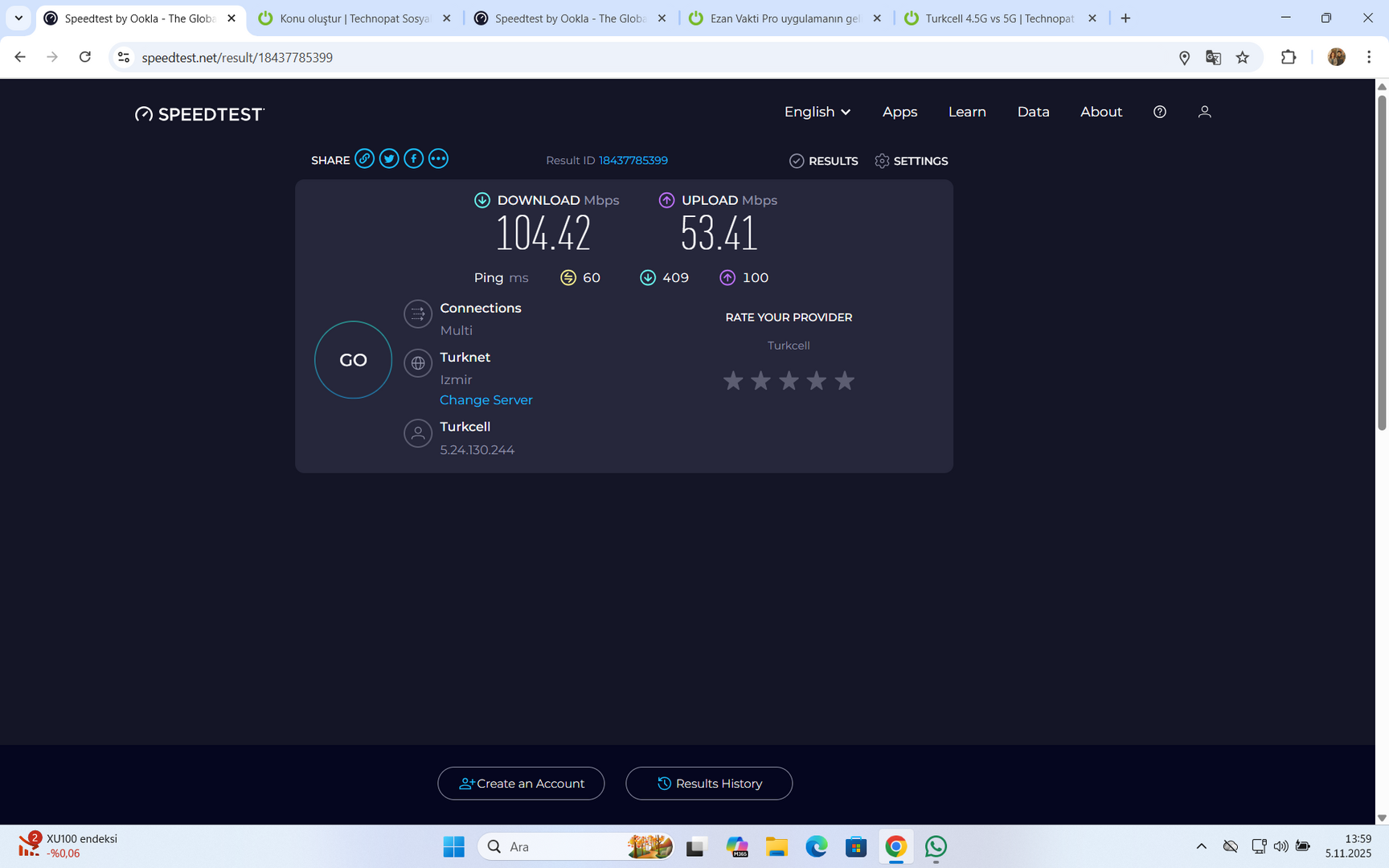
Task: Click the Turkcell provider user icon
Action: point(418,433)
